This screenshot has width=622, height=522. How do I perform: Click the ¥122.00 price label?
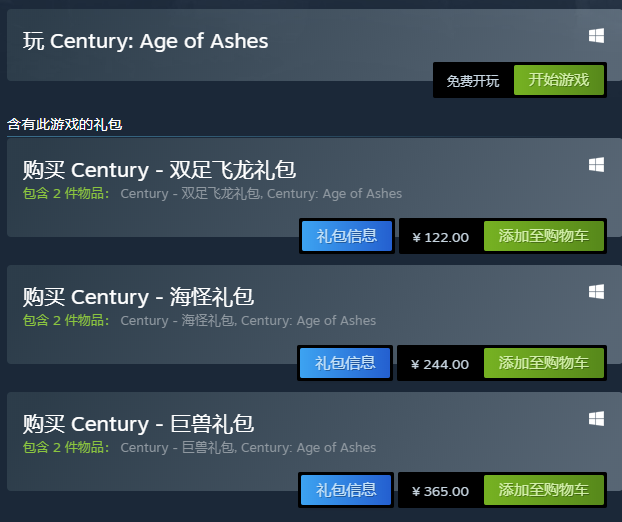[x=441, y=237]
